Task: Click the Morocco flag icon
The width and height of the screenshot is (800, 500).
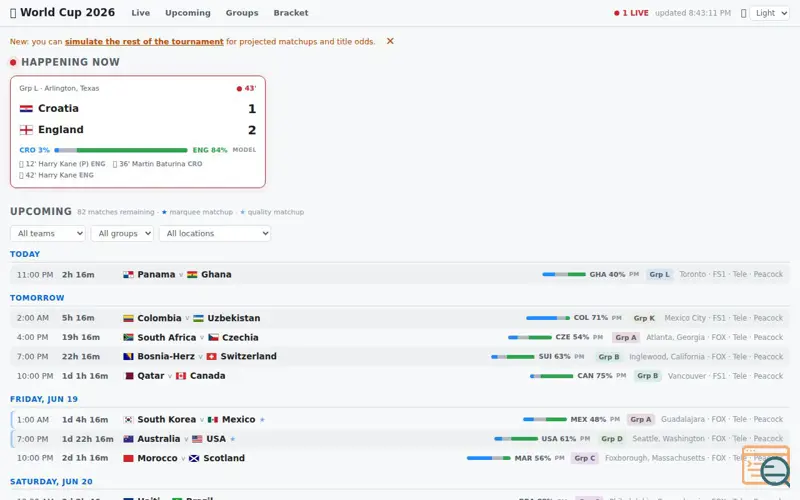Action: point(128,459)
